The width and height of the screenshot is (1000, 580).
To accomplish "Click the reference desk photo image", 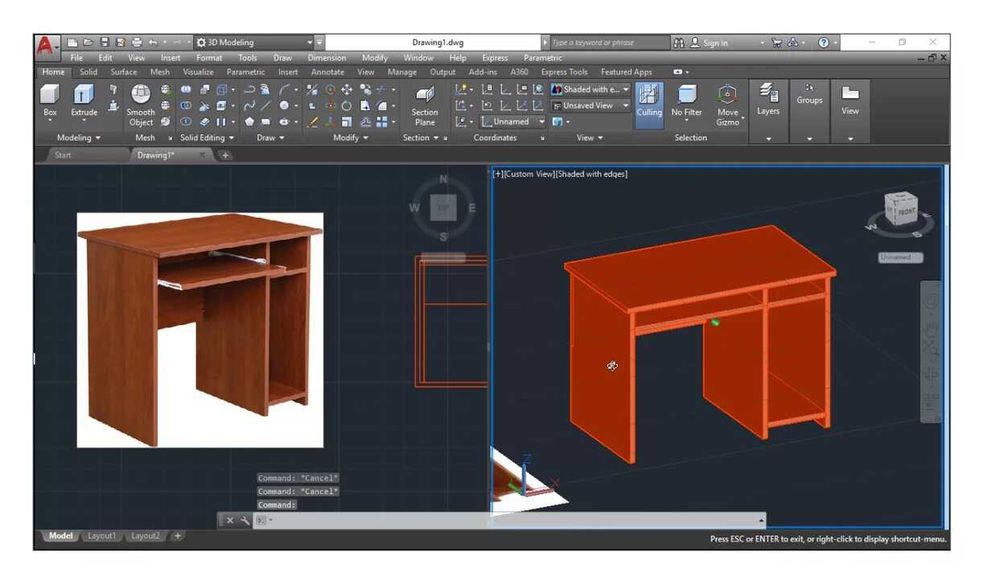I will coord(200,331).
